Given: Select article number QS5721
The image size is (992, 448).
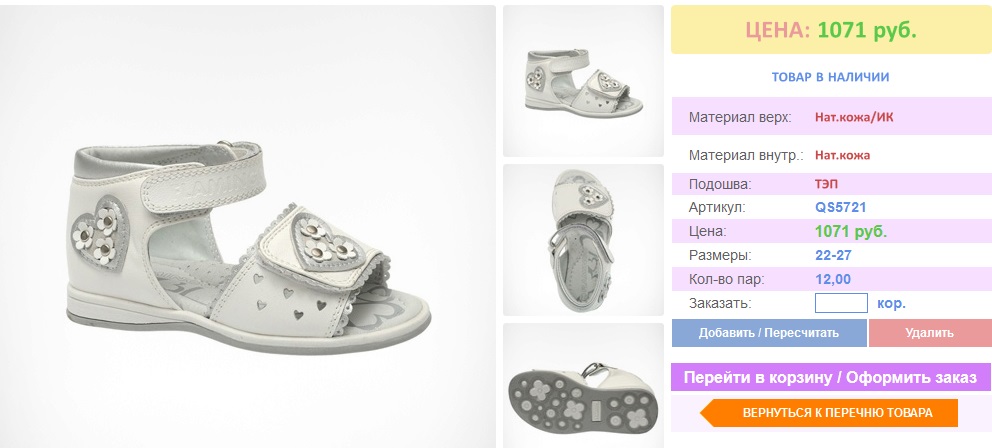Looking at the screenshot, I should point(840,208).
